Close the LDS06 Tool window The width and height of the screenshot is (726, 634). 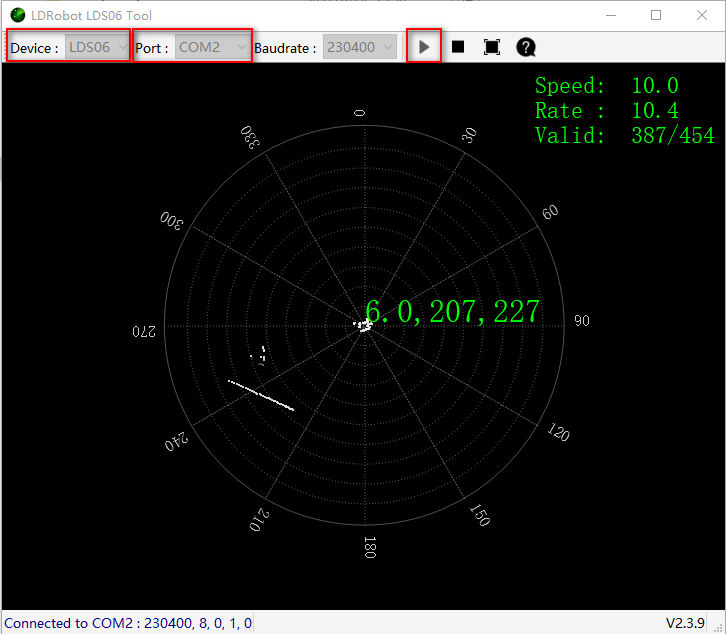(x=702, y=15)
